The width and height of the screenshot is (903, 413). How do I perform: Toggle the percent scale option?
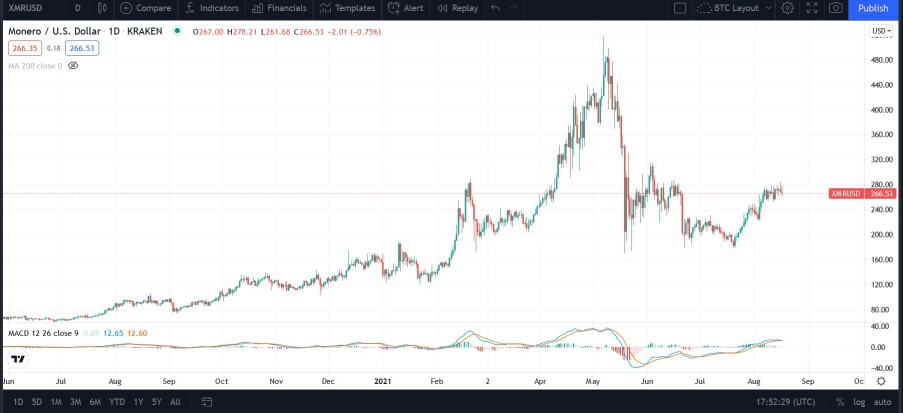pos(840,402)
